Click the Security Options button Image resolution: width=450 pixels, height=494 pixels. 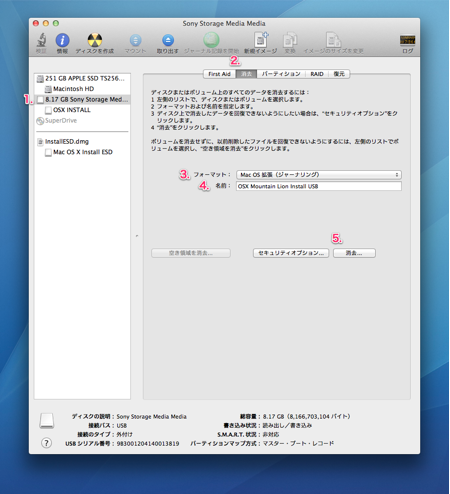291,253
